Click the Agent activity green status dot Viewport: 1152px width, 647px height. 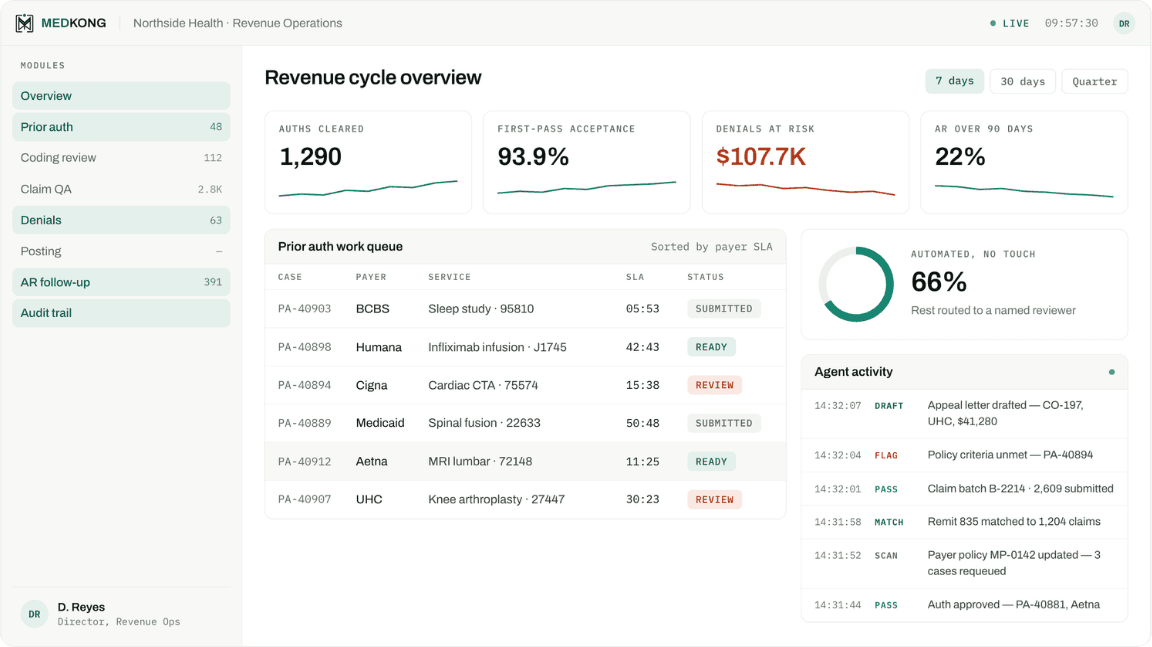1112,372
